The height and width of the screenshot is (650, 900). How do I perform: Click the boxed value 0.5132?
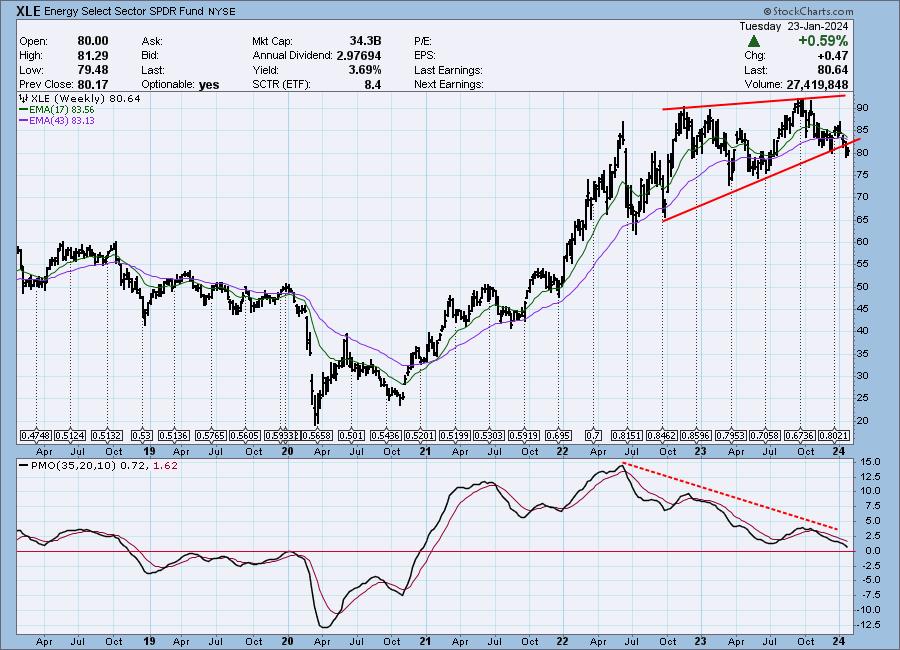pyautogui.click(x=107, y=436)
